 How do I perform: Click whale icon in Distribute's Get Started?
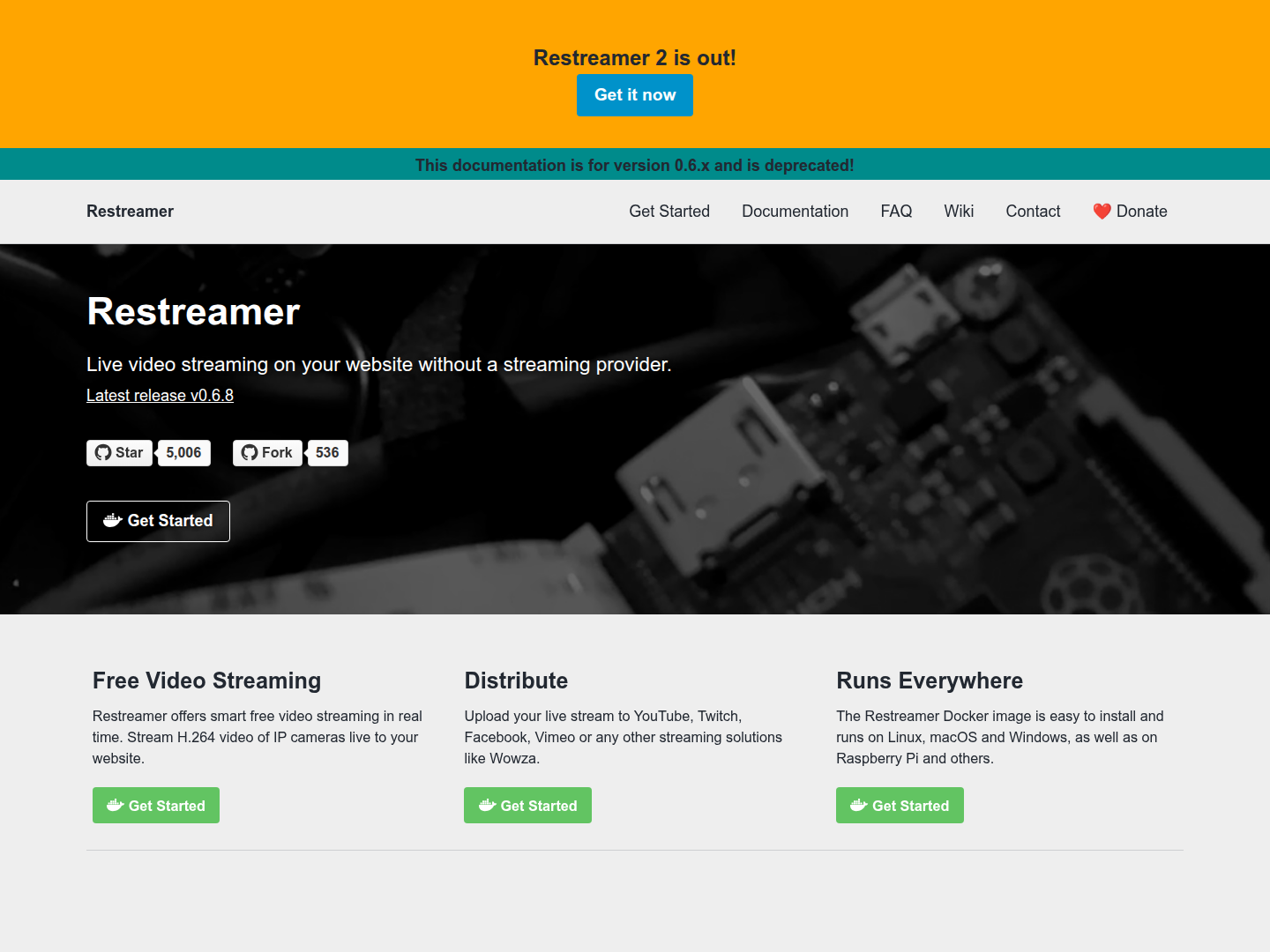(x=488, y=806)
